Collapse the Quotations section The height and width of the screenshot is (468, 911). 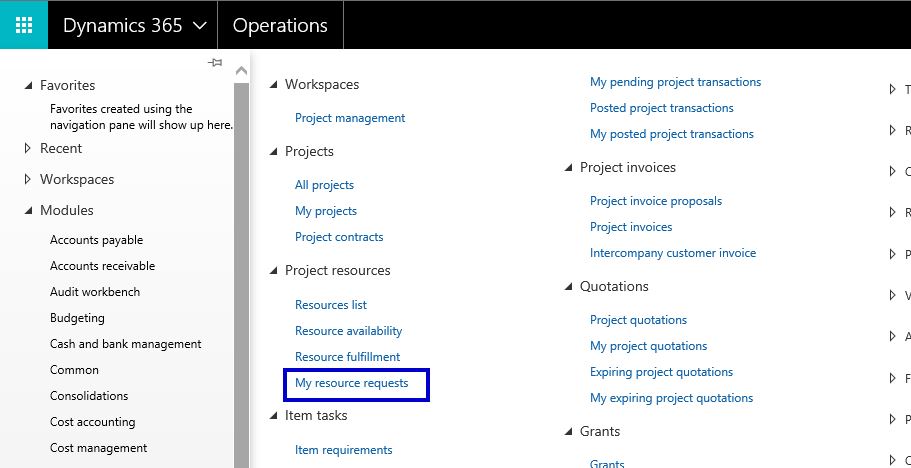[569, 287]
